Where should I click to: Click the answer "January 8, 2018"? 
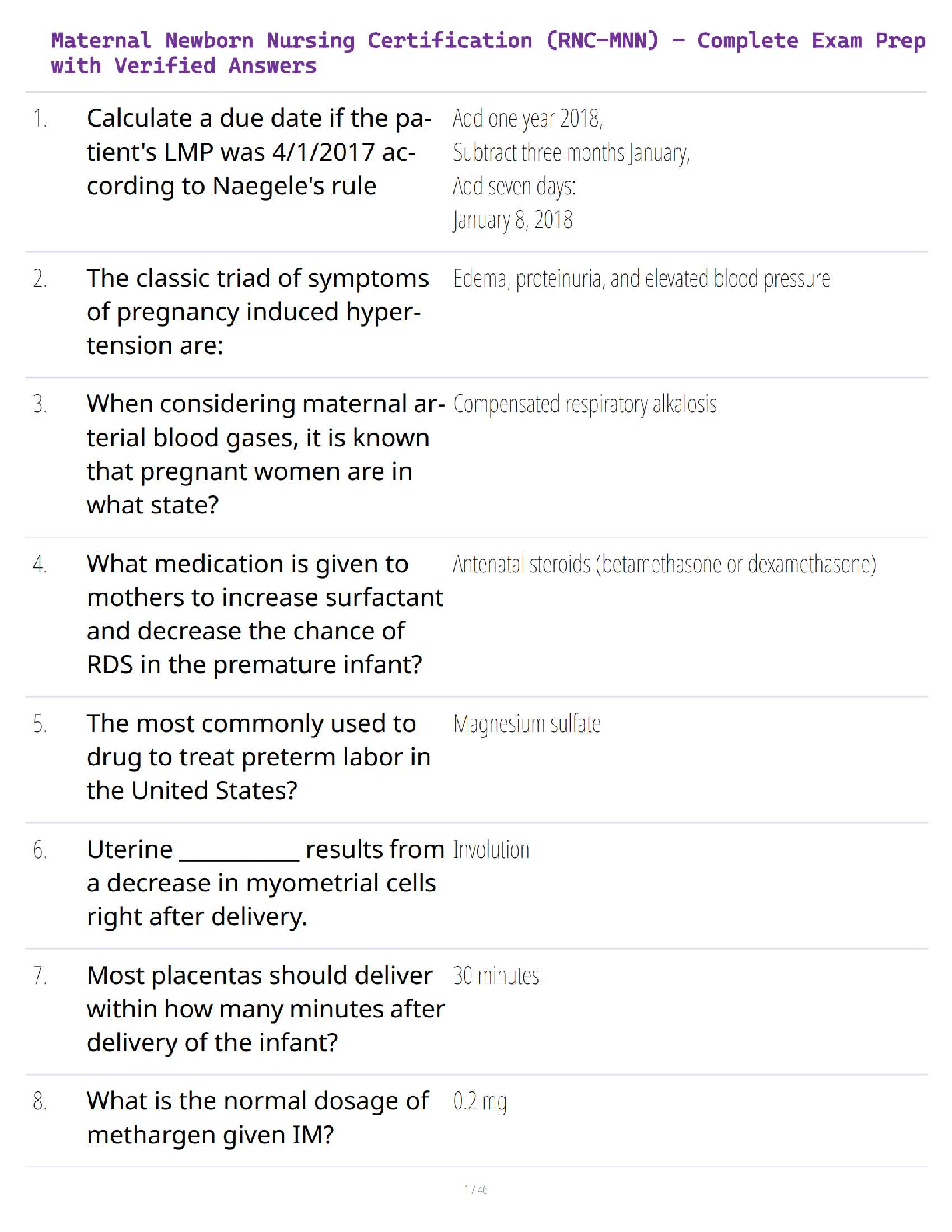pyautogui.click(x=513, y=220)
